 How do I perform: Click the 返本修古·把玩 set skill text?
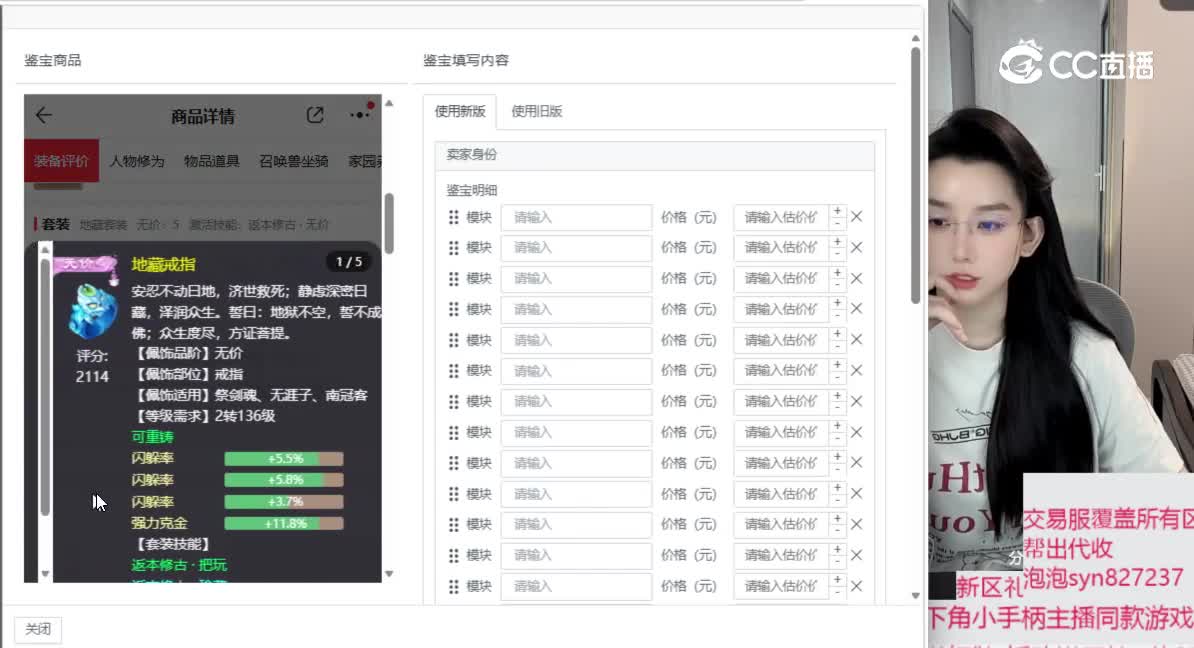pos(179,565)
